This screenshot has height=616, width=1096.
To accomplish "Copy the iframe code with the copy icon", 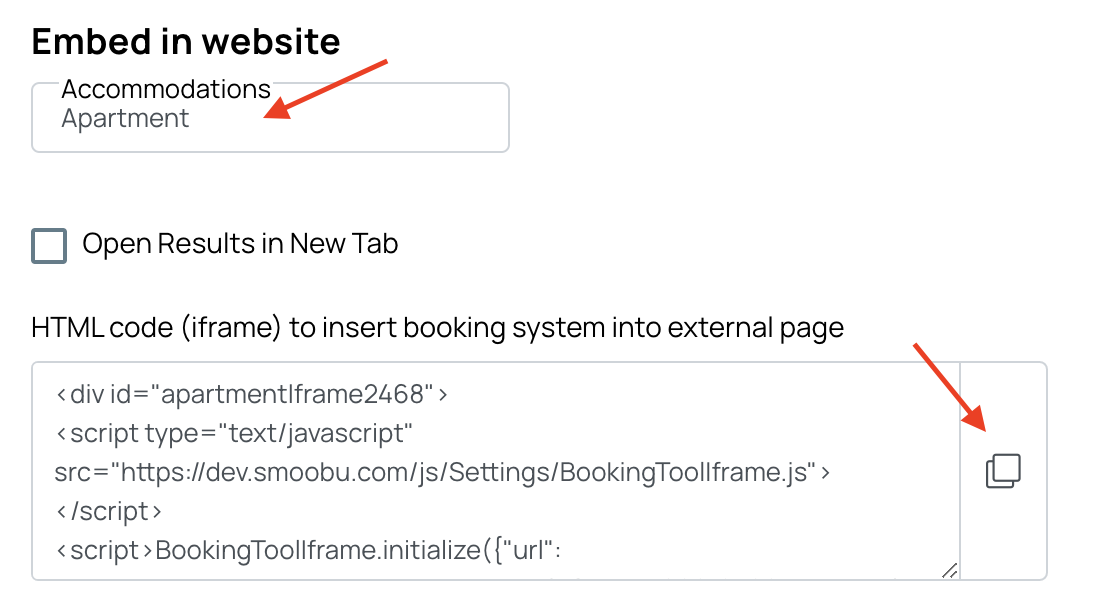I will 1003,471.
